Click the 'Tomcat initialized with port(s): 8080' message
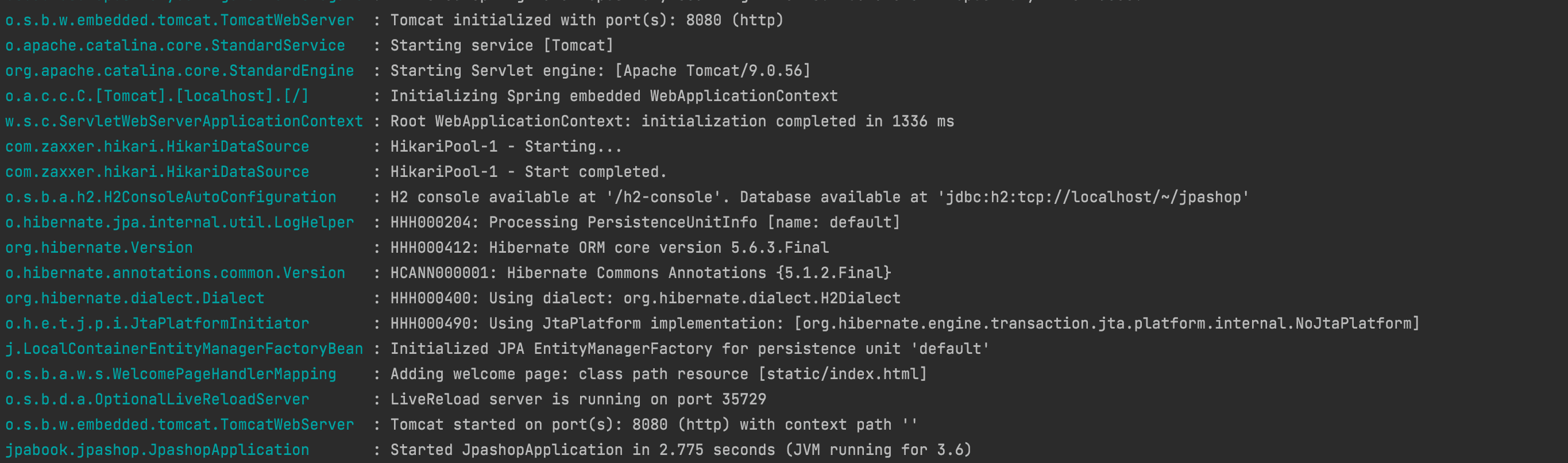The height and width of the screenshot is (463, 1568). point(586,20)
